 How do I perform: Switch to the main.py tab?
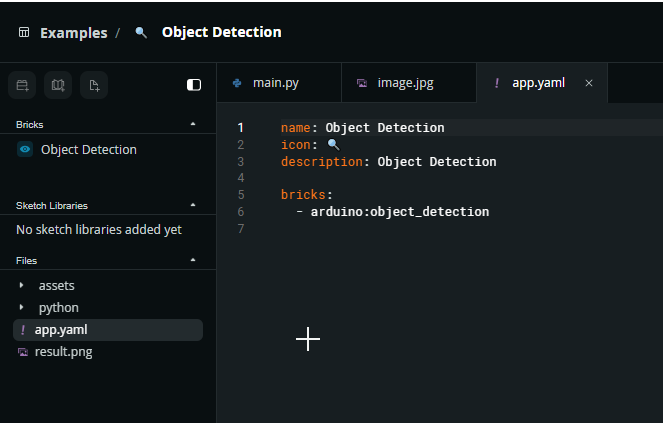point(279,83)
